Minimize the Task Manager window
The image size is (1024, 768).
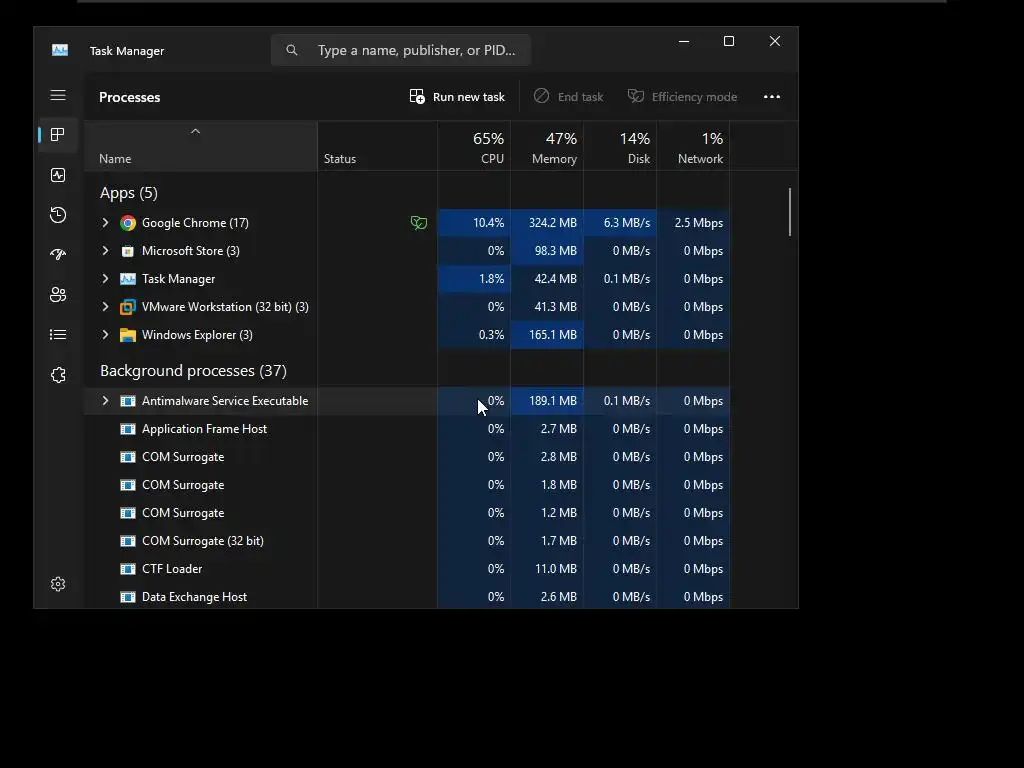coord(684,41)
